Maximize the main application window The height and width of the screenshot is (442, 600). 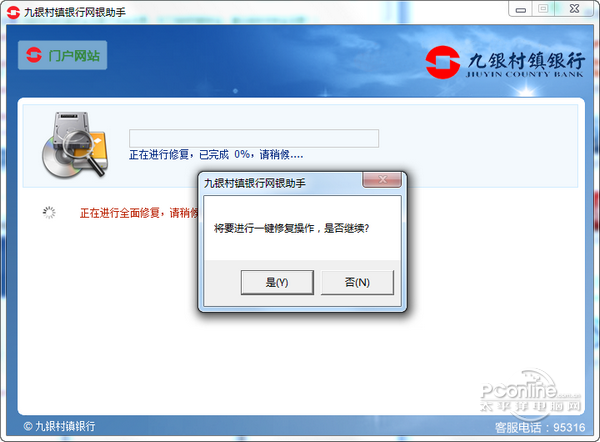click(x=543, y=9)
